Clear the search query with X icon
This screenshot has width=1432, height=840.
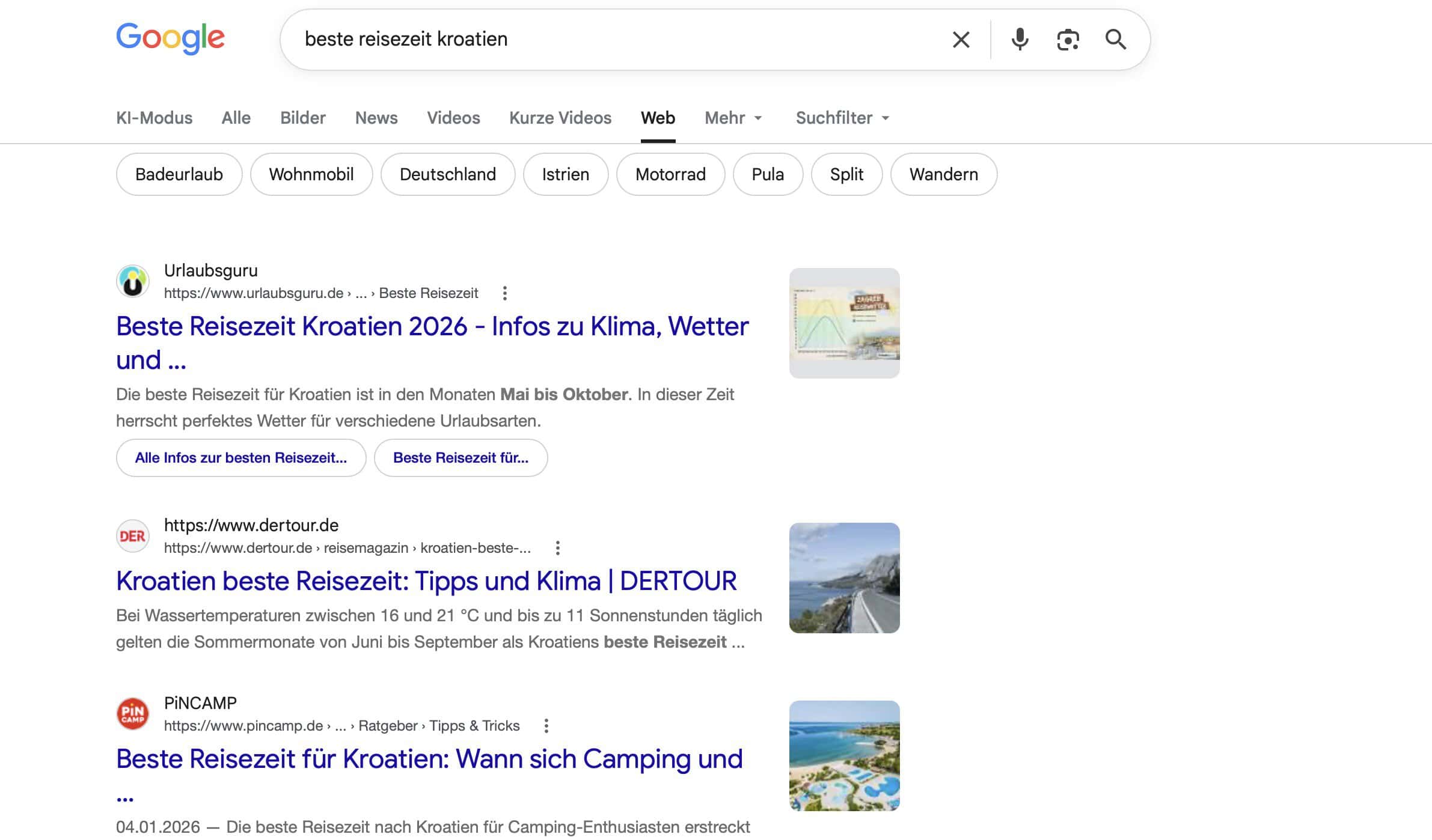tap(961, 40)
